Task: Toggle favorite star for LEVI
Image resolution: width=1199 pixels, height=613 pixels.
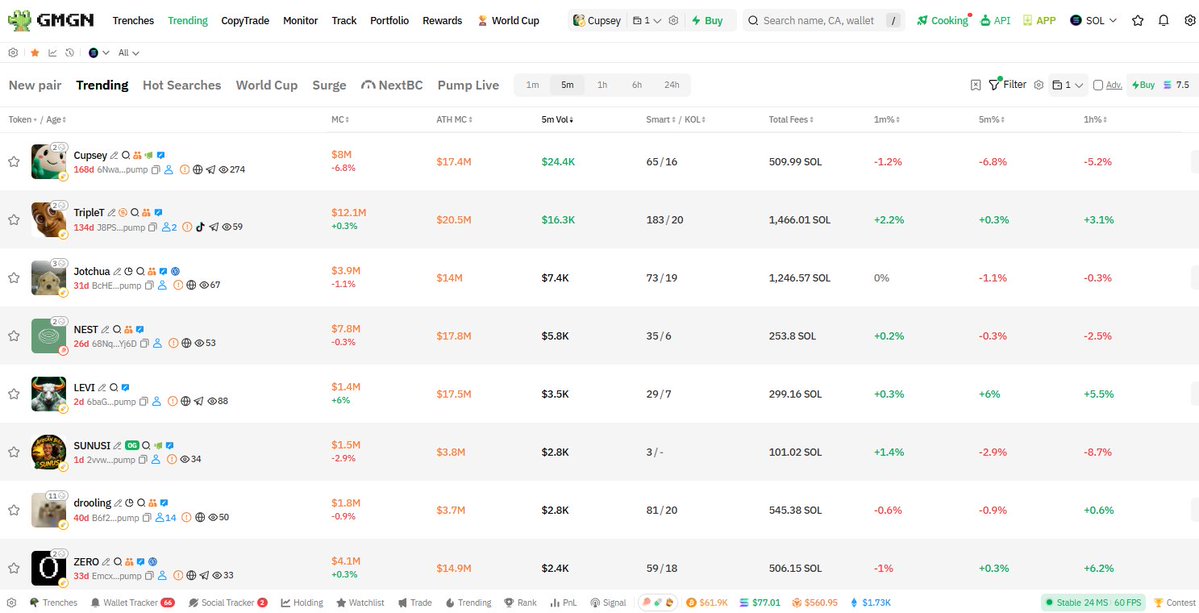Action: click(13, 394)
